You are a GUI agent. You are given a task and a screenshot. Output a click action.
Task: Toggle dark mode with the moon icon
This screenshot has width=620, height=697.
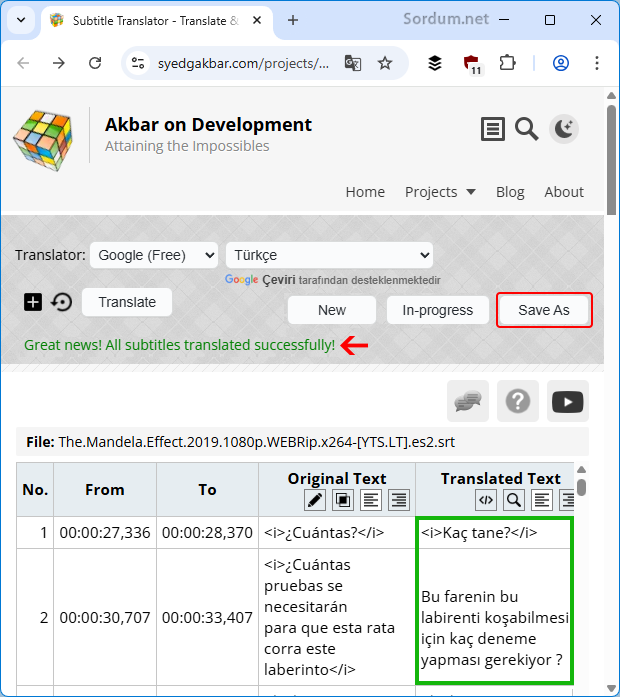click(564, 129)
